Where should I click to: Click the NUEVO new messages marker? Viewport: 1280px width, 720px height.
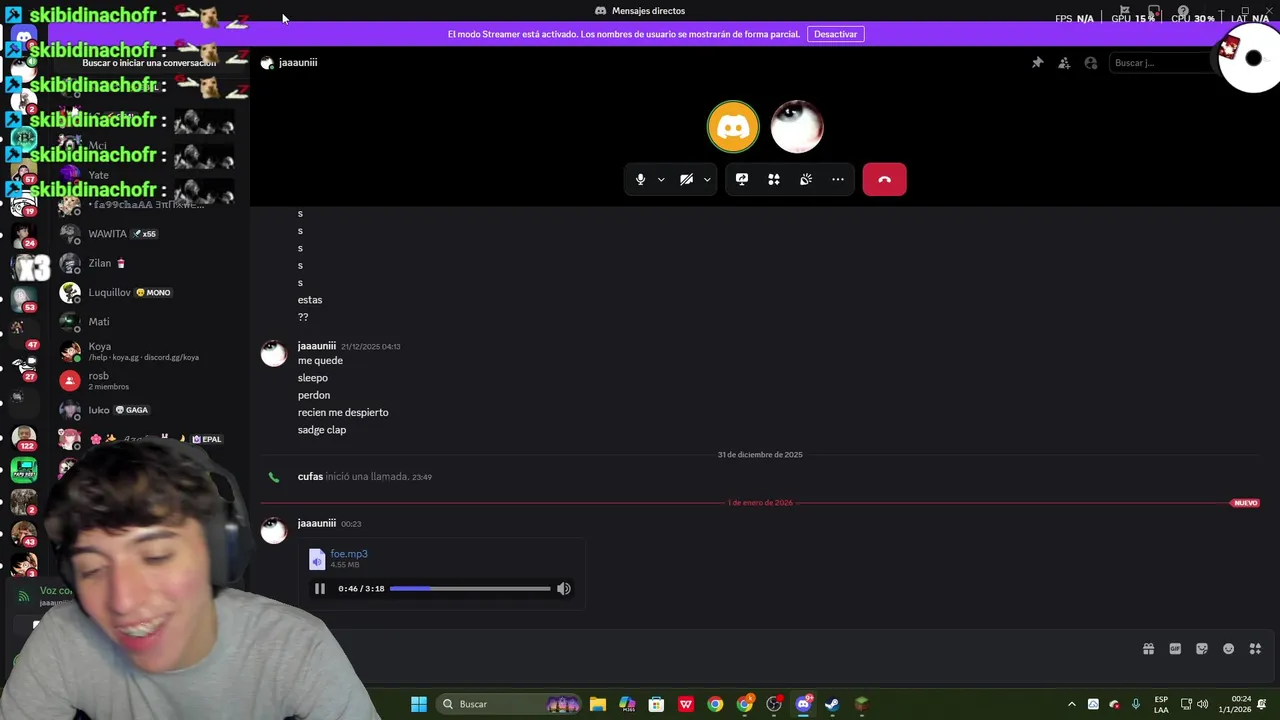click(x=1245, y=503)
